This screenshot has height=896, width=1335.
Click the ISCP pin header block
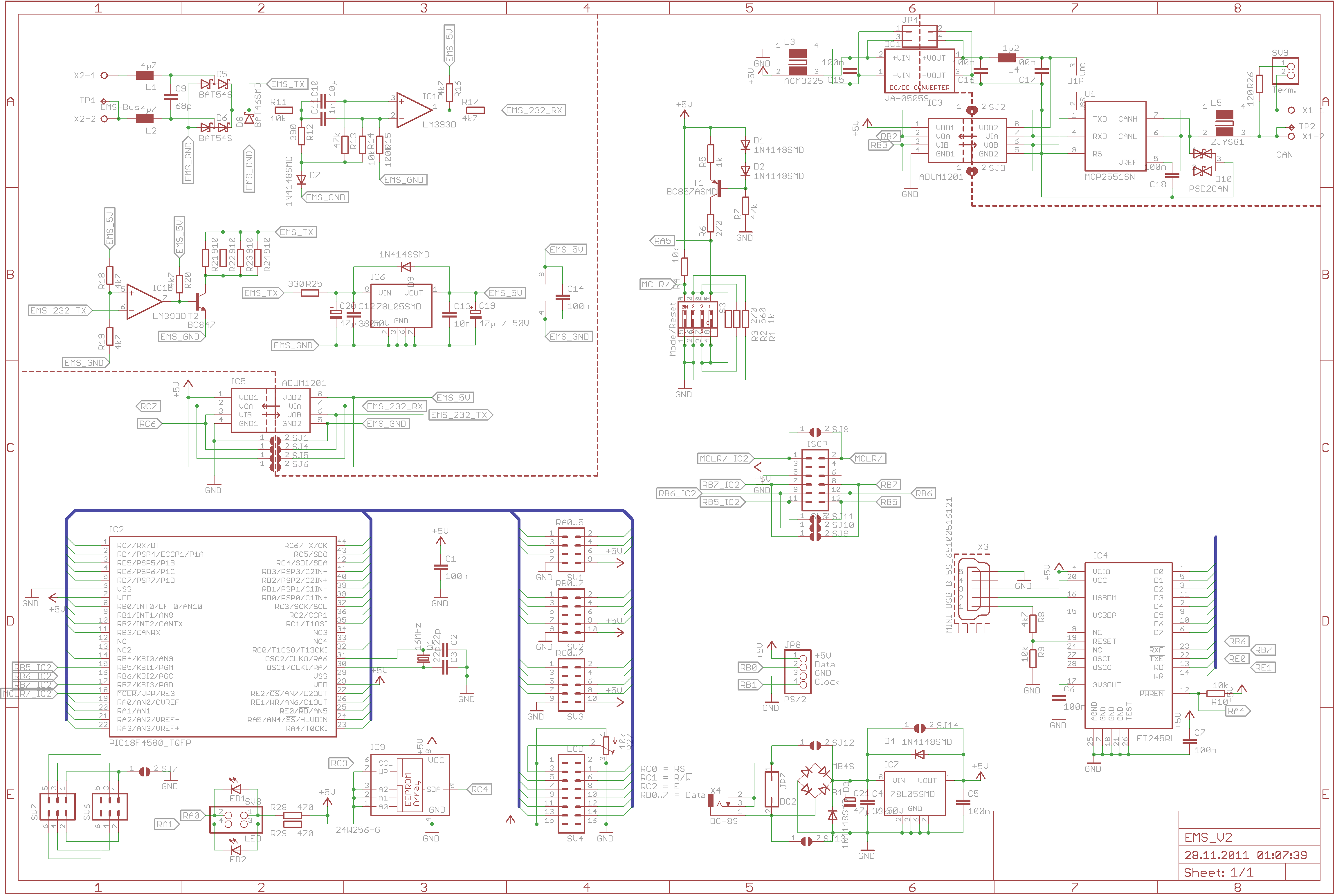(x=815, y=480)
